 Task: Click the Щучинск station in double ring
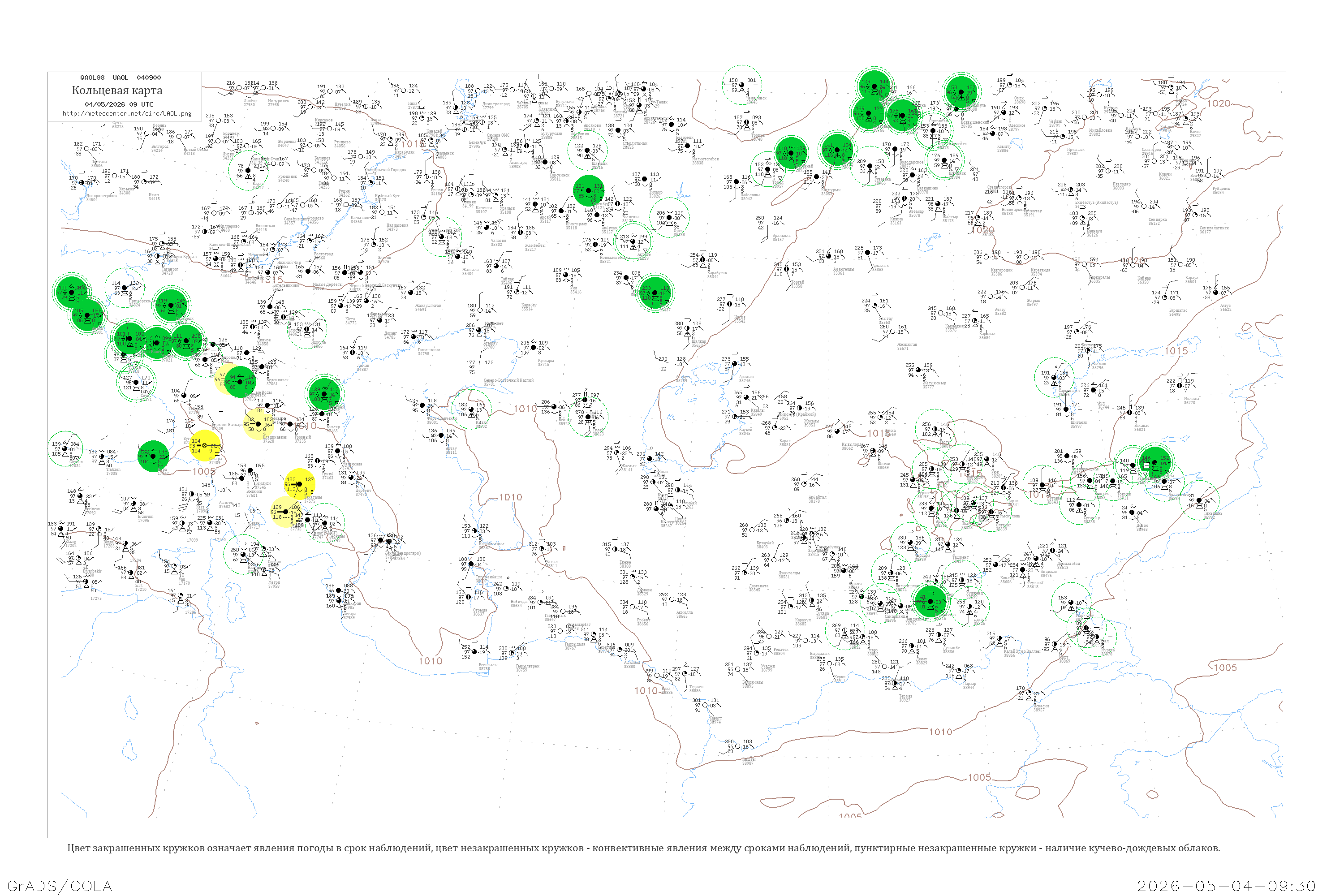click(x=943, y=160)
